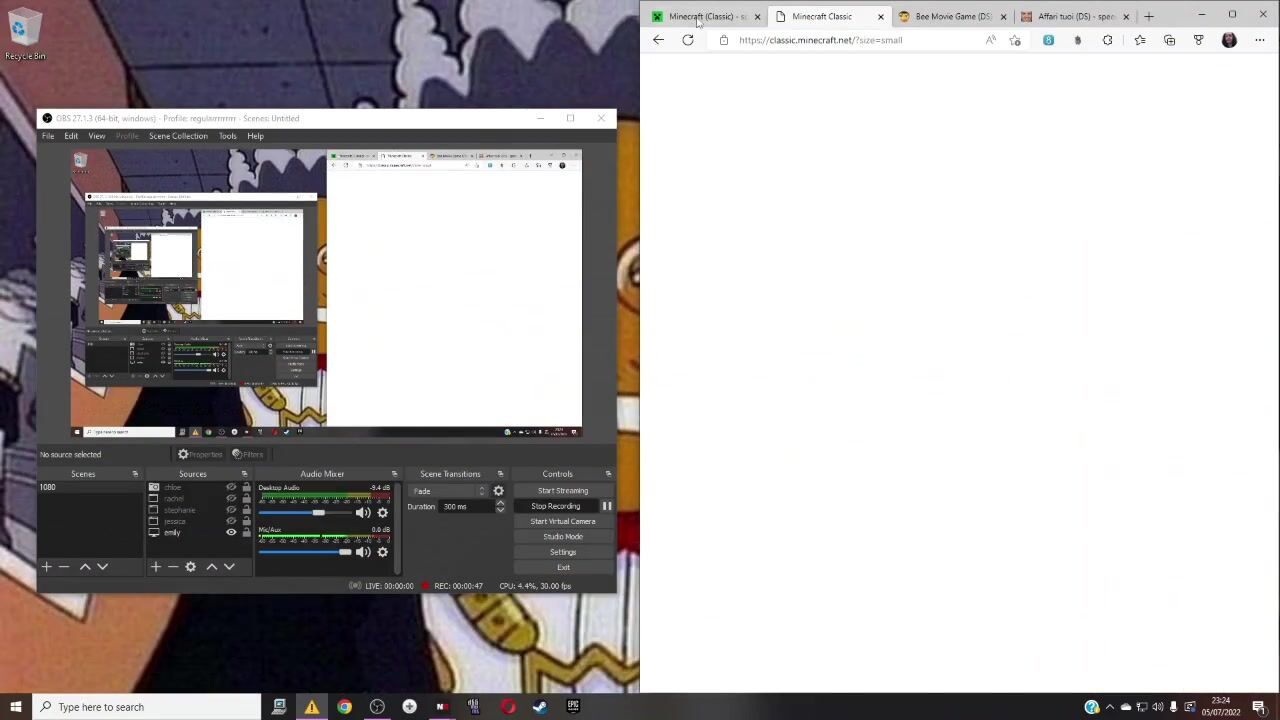Image resolution: width=1280 pixels, height=720 pixels.
Task: Open source properties gear below Sources list
Action: 190,567
